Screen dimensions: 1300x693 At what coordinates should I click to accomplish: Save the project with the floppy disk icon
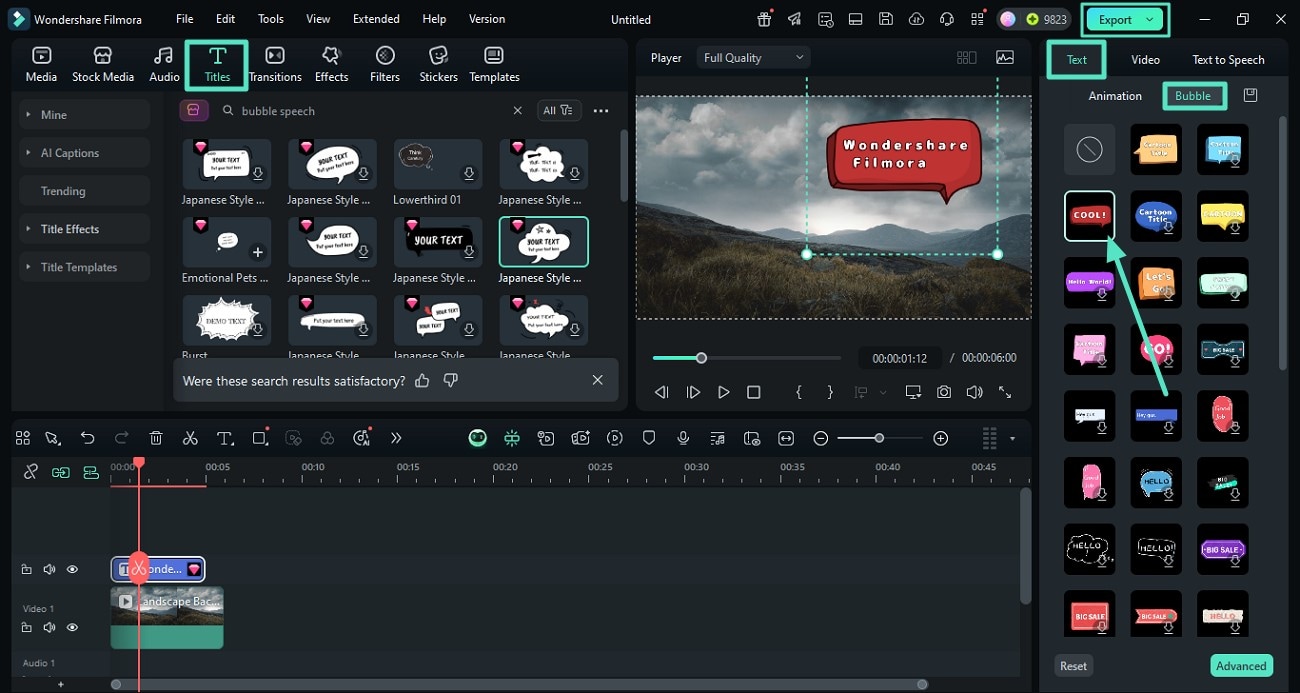click(x=886, y=19)
